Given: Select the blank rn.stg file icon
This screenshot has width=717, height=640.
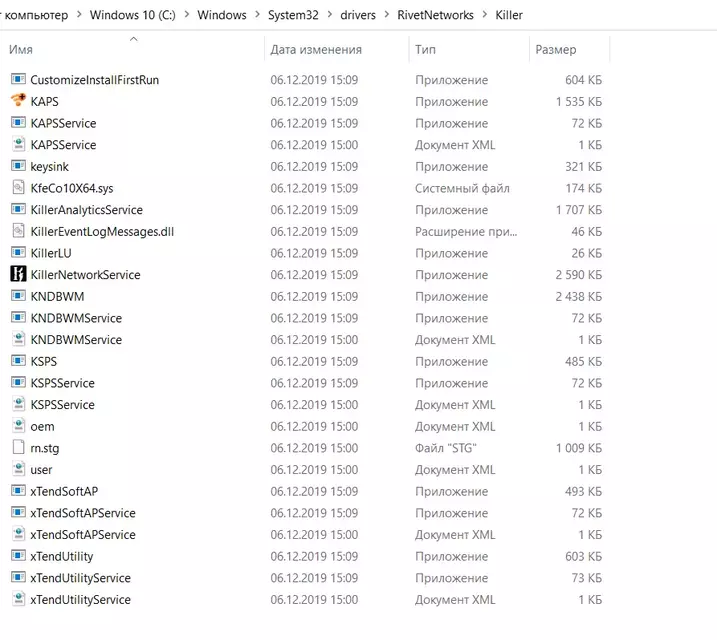Looking at the screenshot, I should pos(18,448).
